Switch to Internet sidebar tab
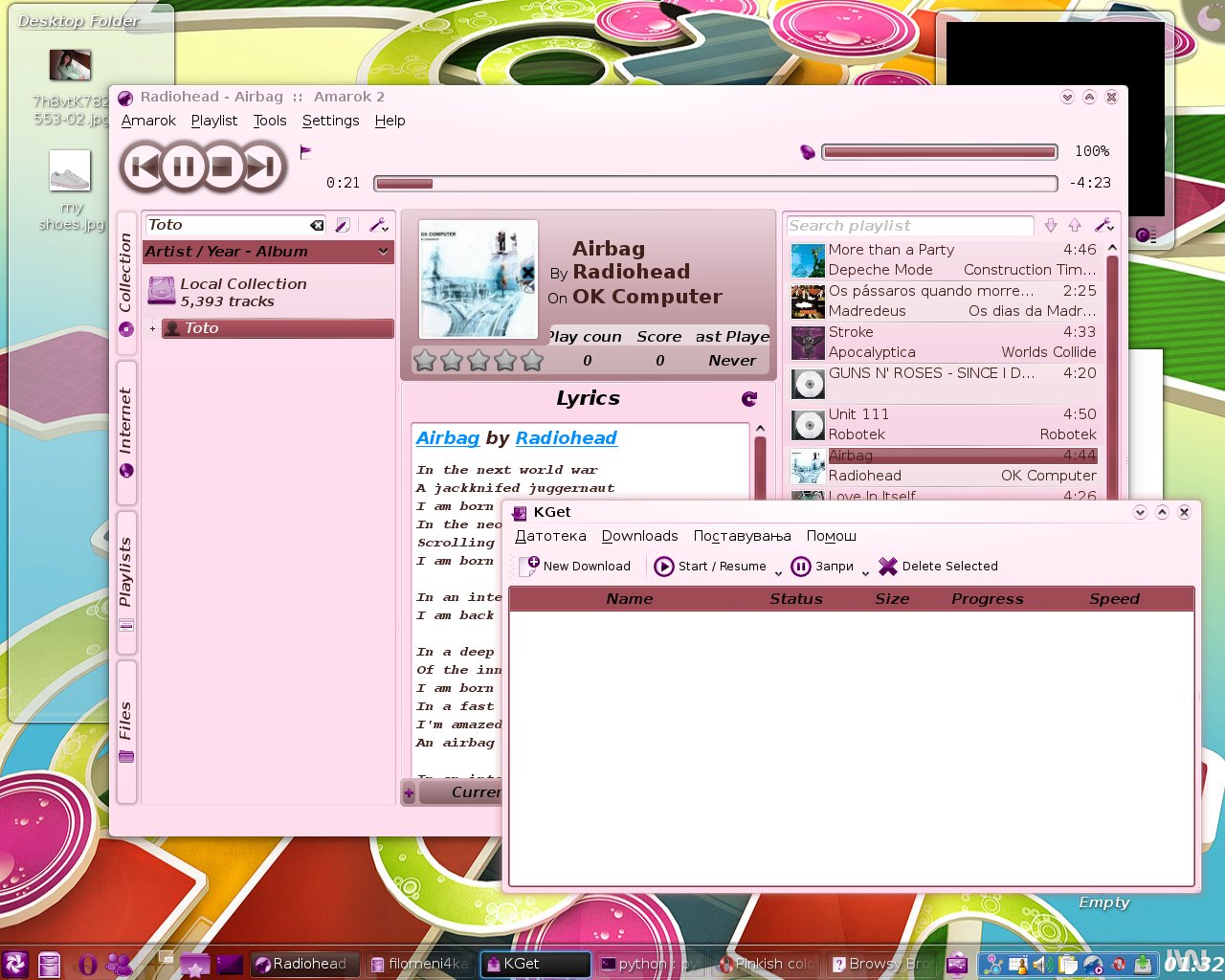The image size is (1225, 980). [x=126, y=433]
